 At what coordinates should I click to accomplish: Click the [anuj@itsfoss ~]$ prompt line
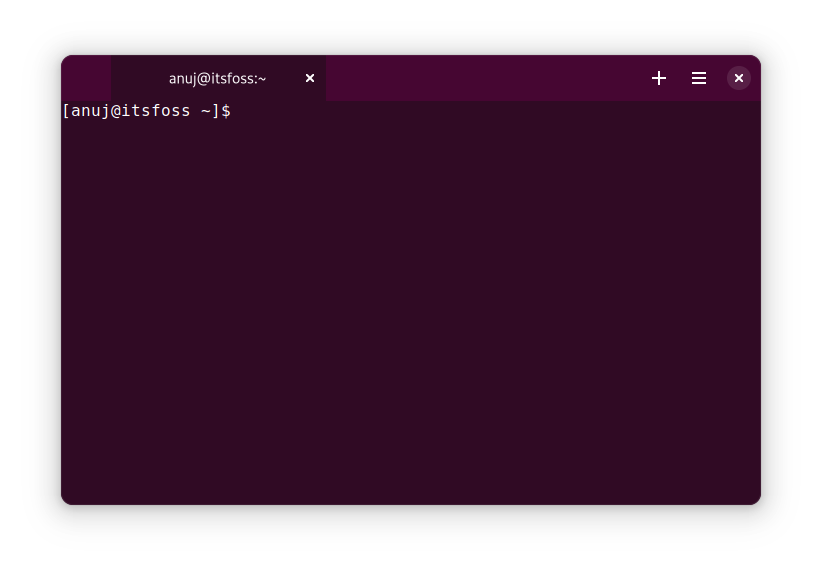pos(146,111)
